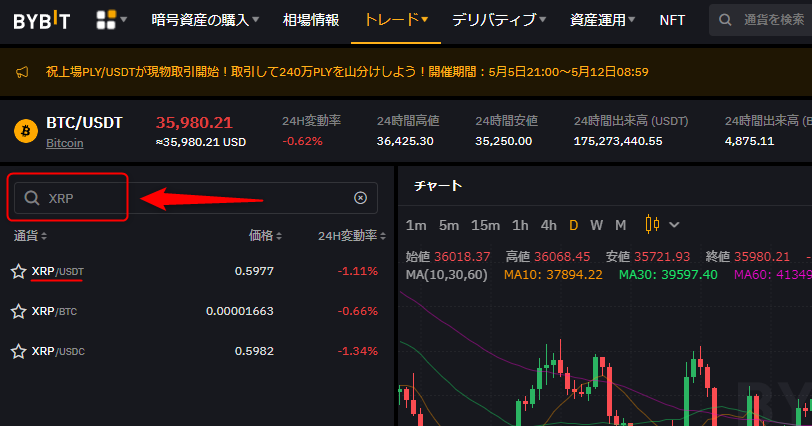Screen dimensions: 812x426
Task: Click the -1.11% change value
Action: pyautogui.click(x=358, y=271)
